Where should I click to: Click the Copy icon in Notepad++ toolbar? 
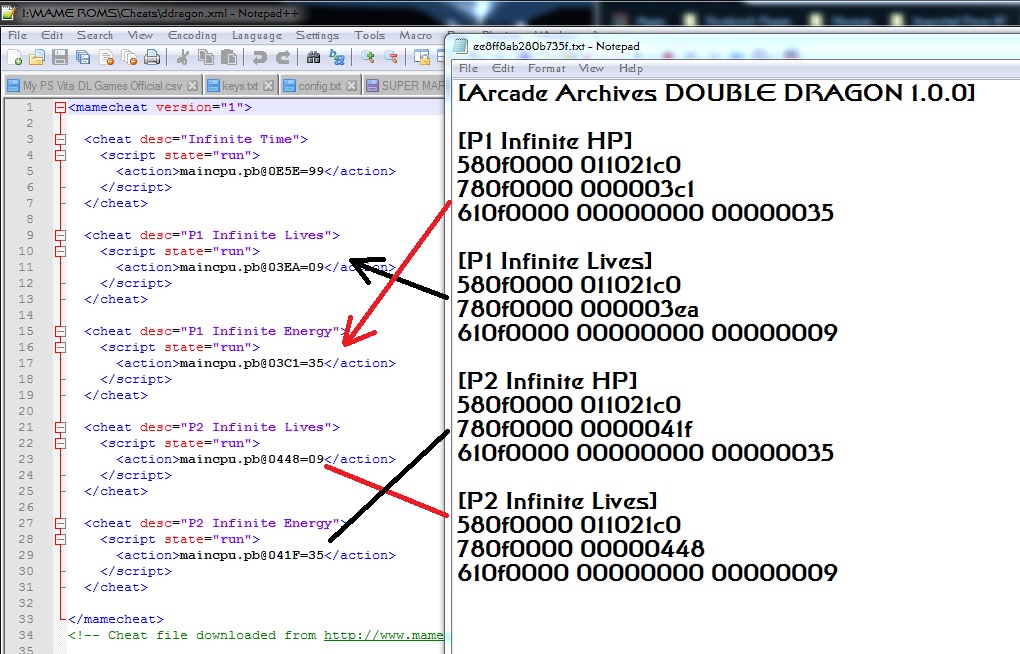tap(206, 58)
